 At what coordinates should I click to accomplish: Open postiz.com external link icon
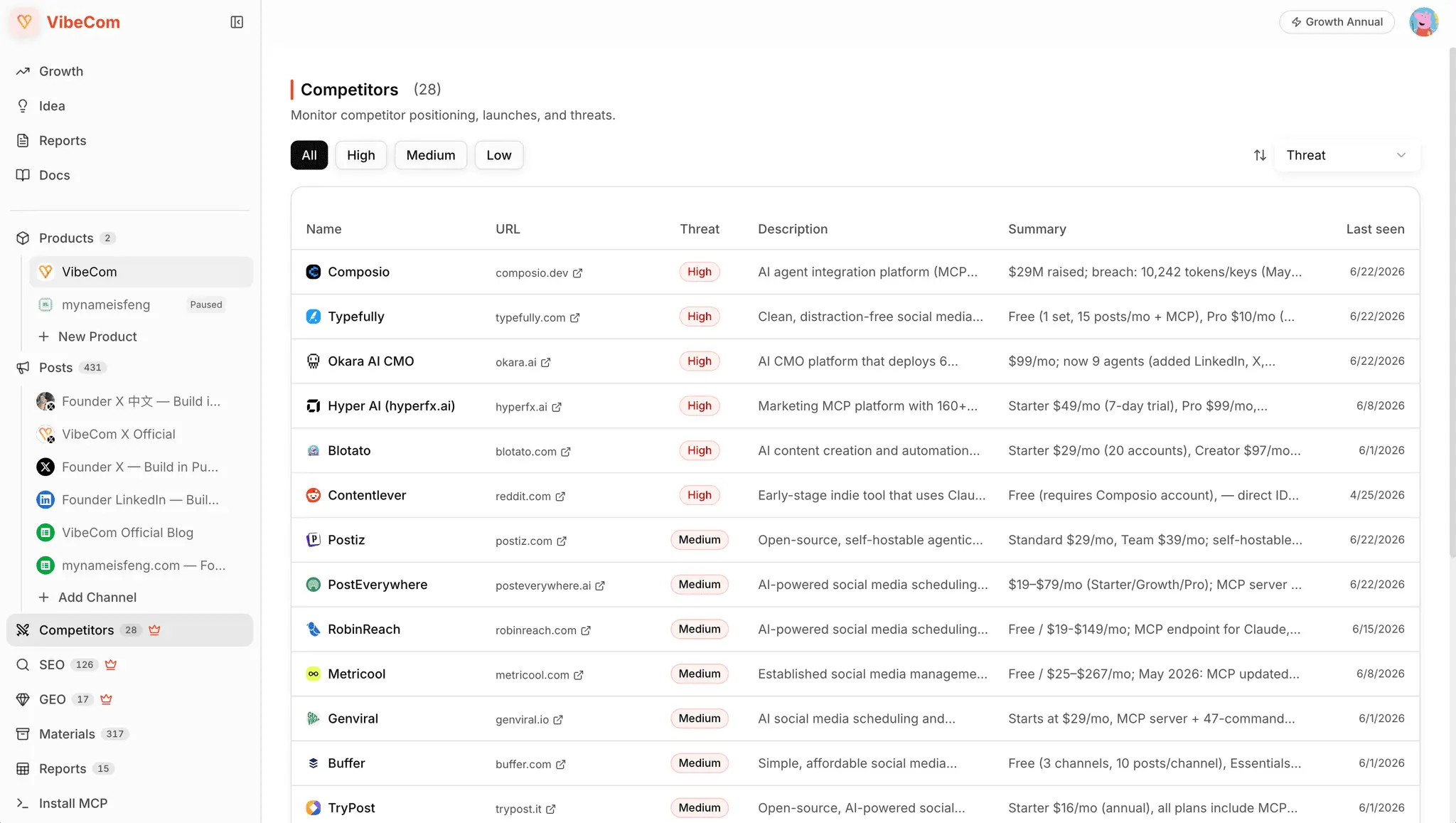click(x=561, y=541)
